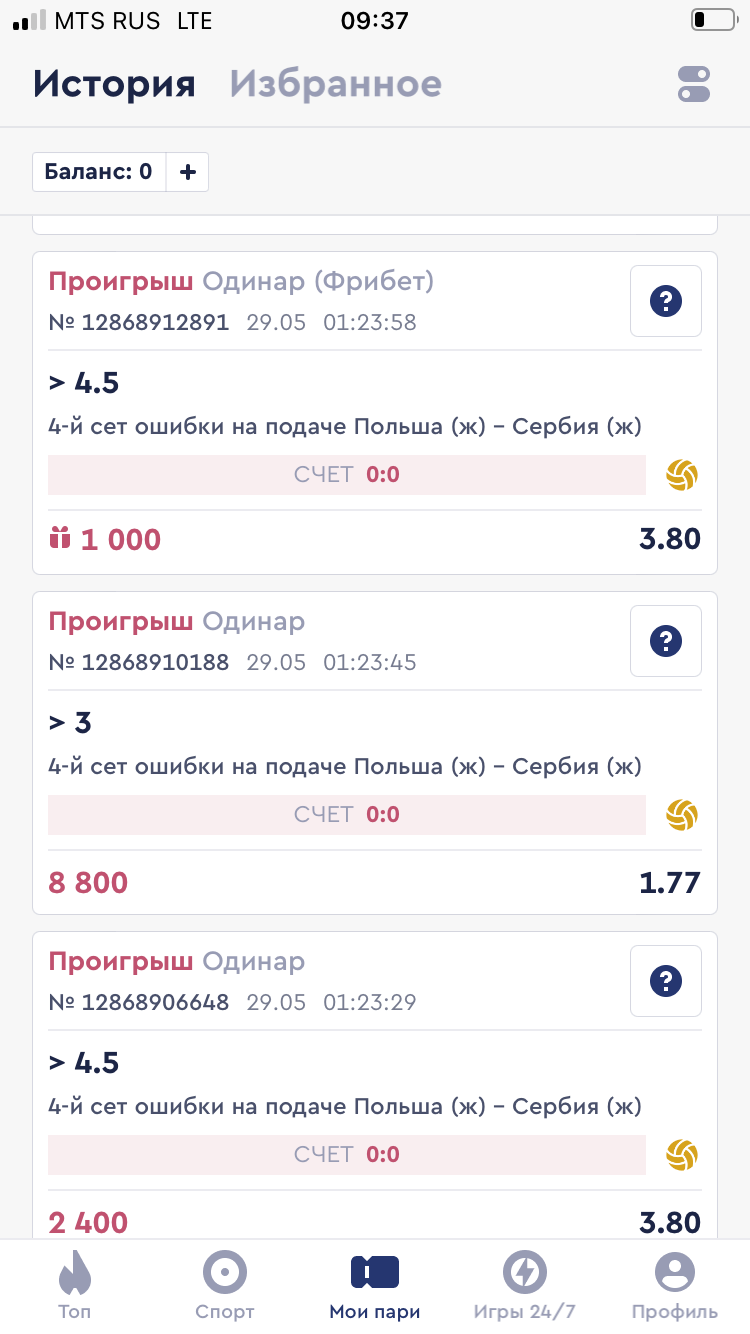This screenshot has height=1334, width=750.
Task: Open help for bet № 12868906648
Action: [x=665, y=980]
